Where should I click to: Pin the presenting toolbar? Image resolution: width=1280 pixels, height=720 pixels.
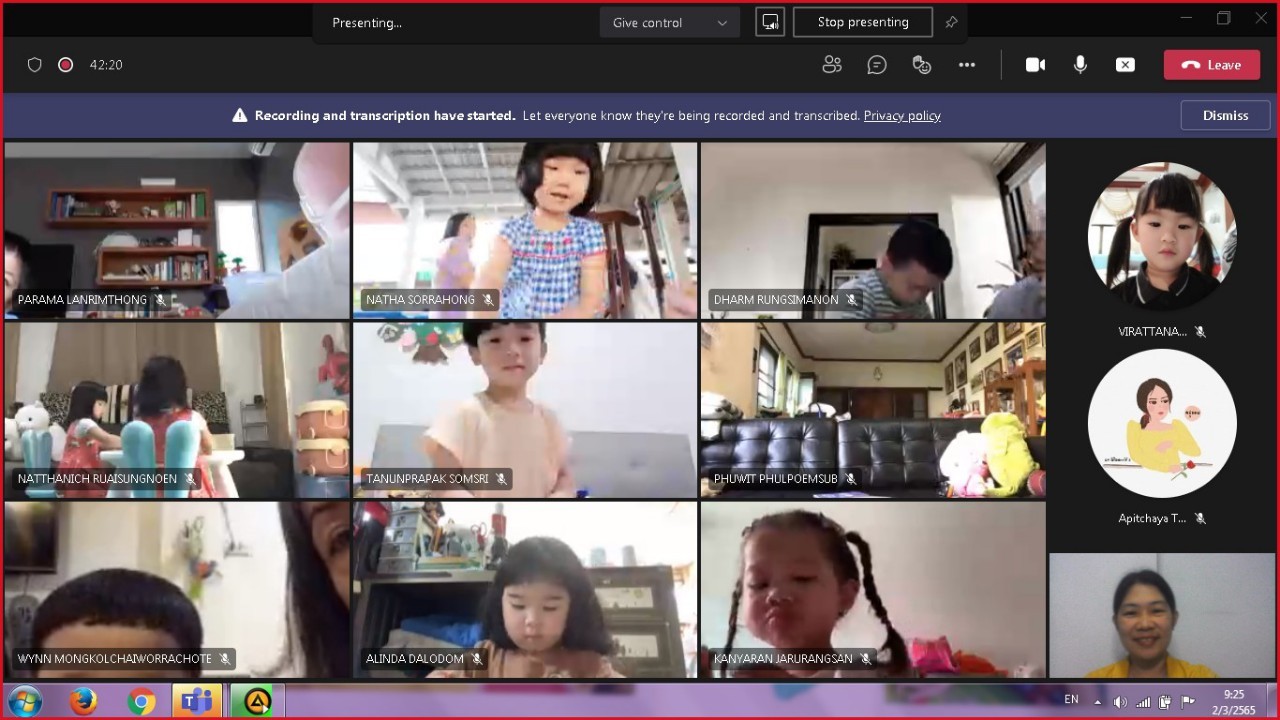951,22
